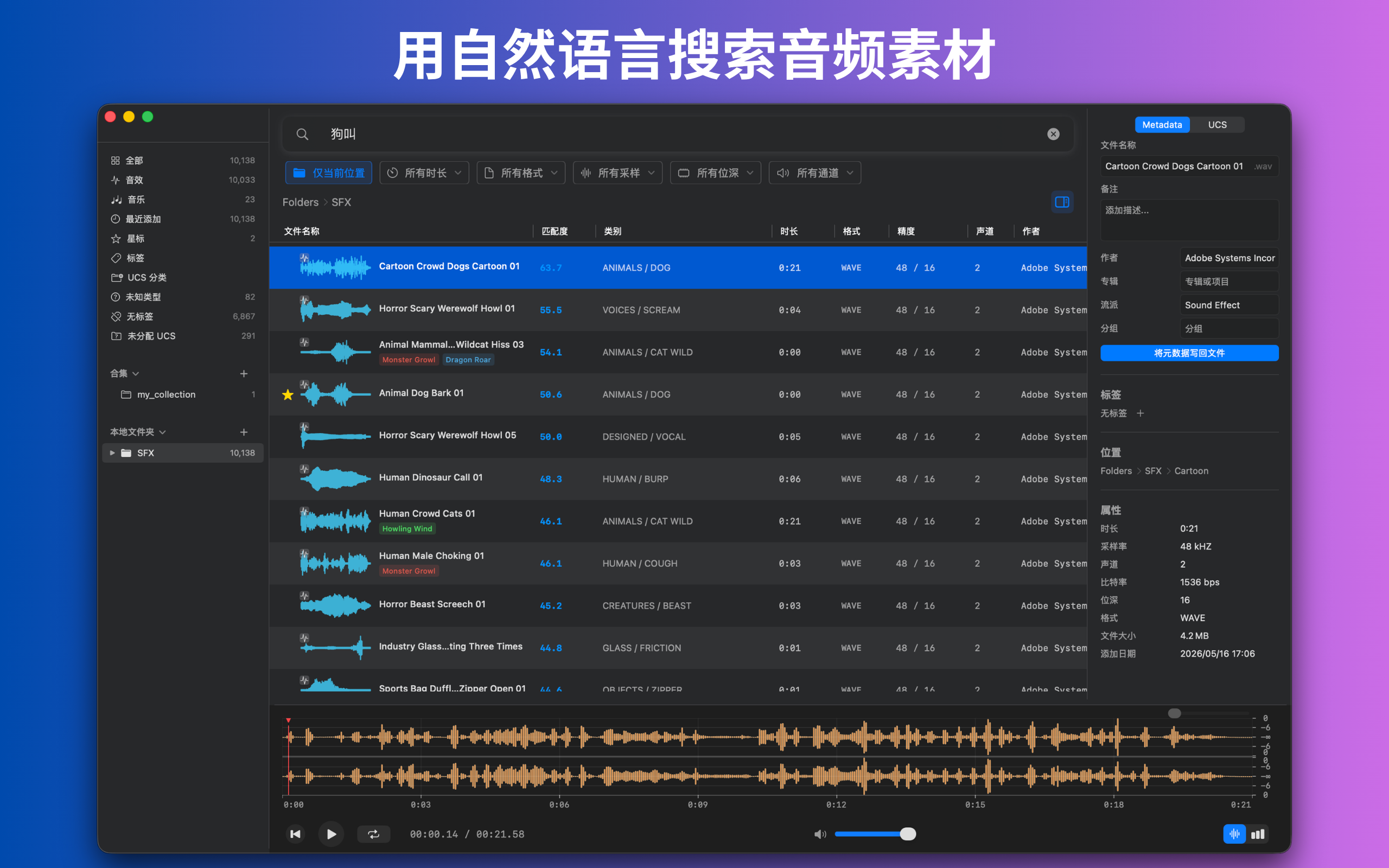
Task: Open 未知类型 in the sidebar
Action: [x=183, y=297]
